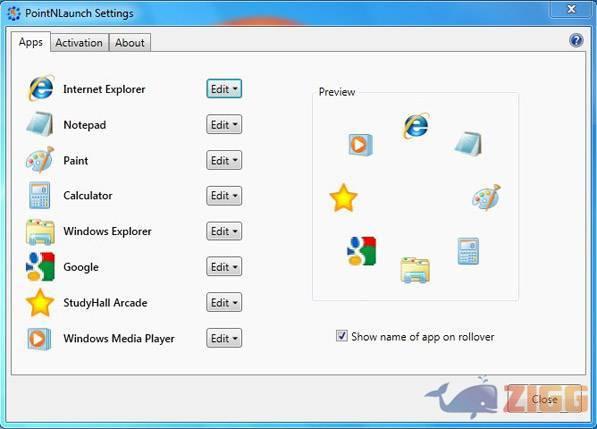597x429 pixels.
Task: Click the Google icon in app list
Action: [x=40, y=266]
